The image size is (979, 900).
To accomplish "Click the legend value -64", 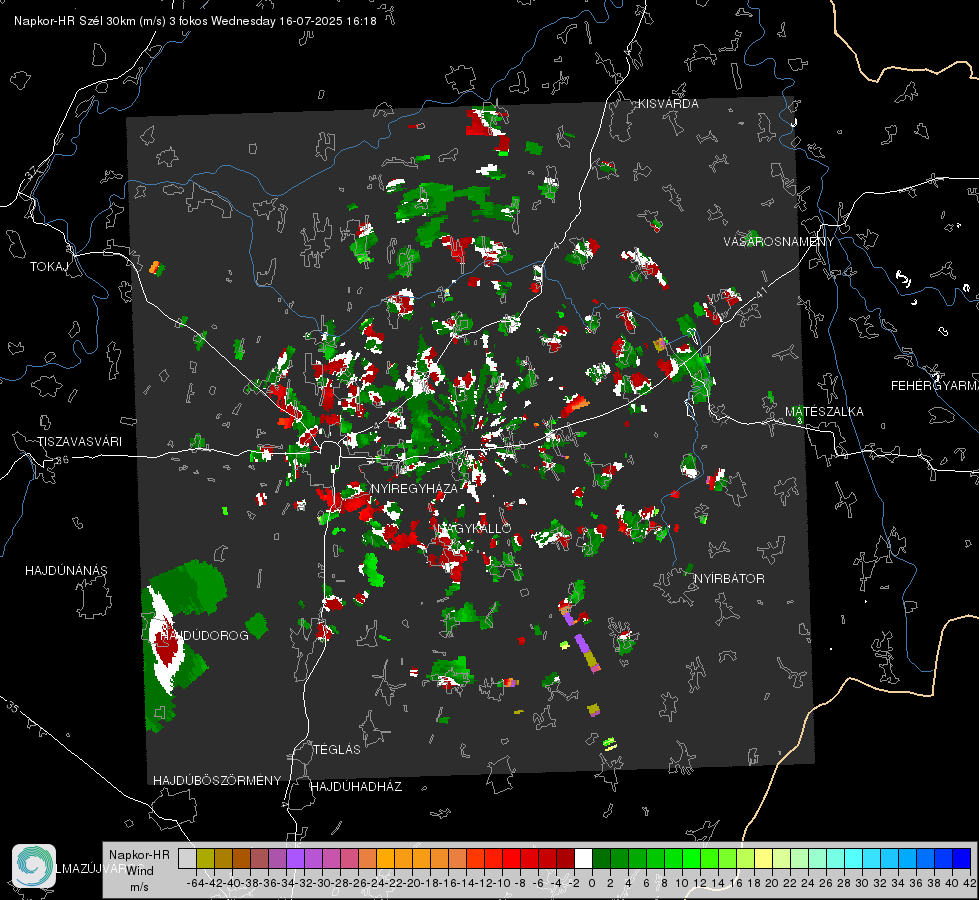I will pos(196,883).
